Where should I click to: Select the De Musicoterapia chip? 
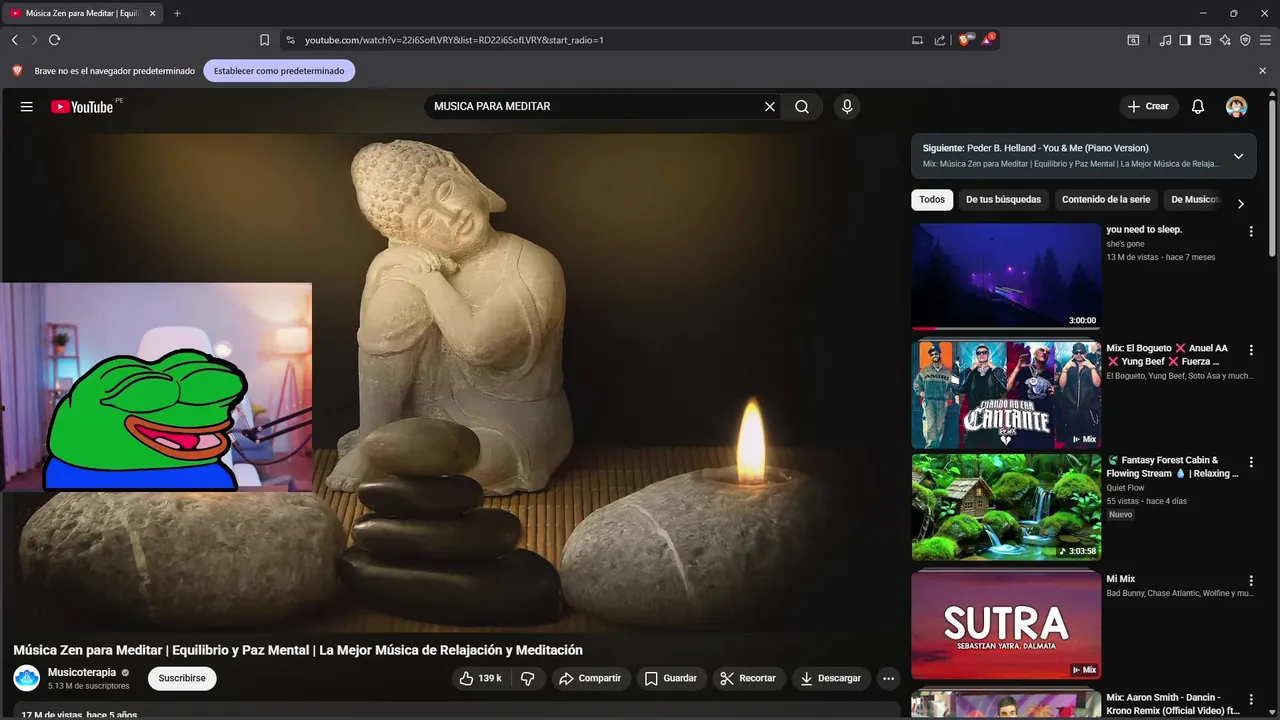(x=1194, y=200)
